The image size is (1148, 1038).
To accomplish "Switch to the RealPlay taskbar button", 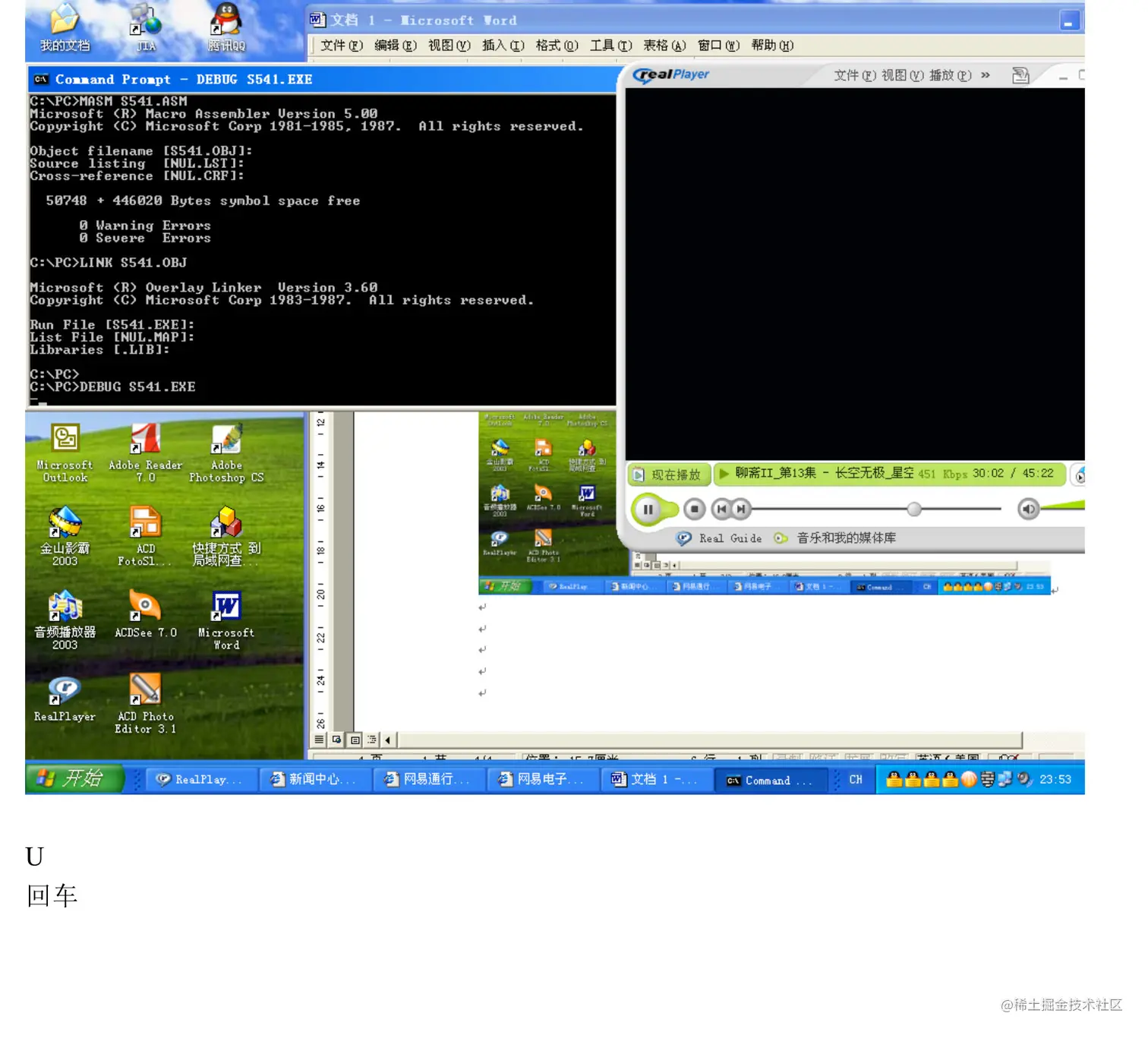I will coord(200,780).
